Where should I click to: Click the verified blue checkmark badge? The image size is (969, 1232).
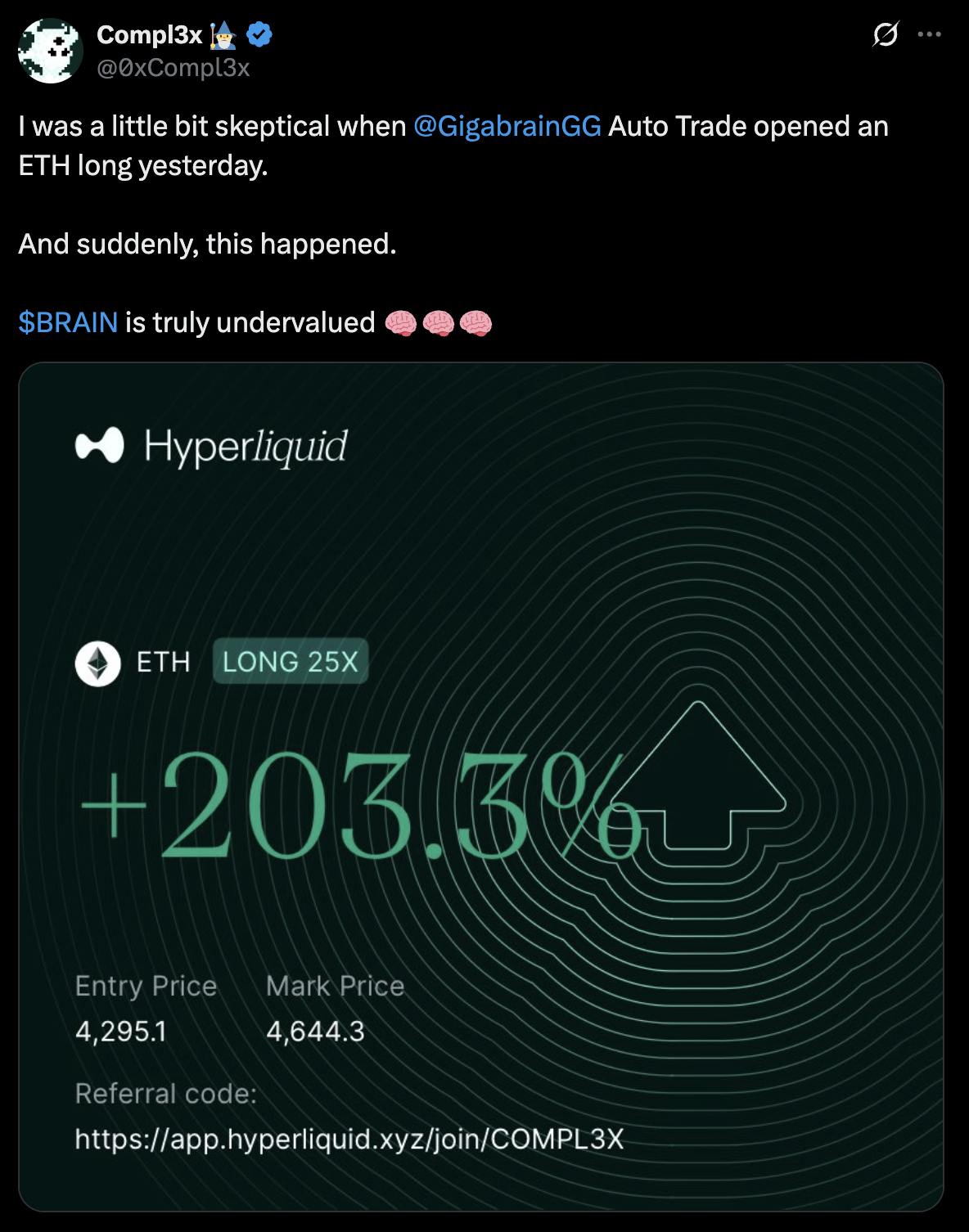tap(258, 34)
